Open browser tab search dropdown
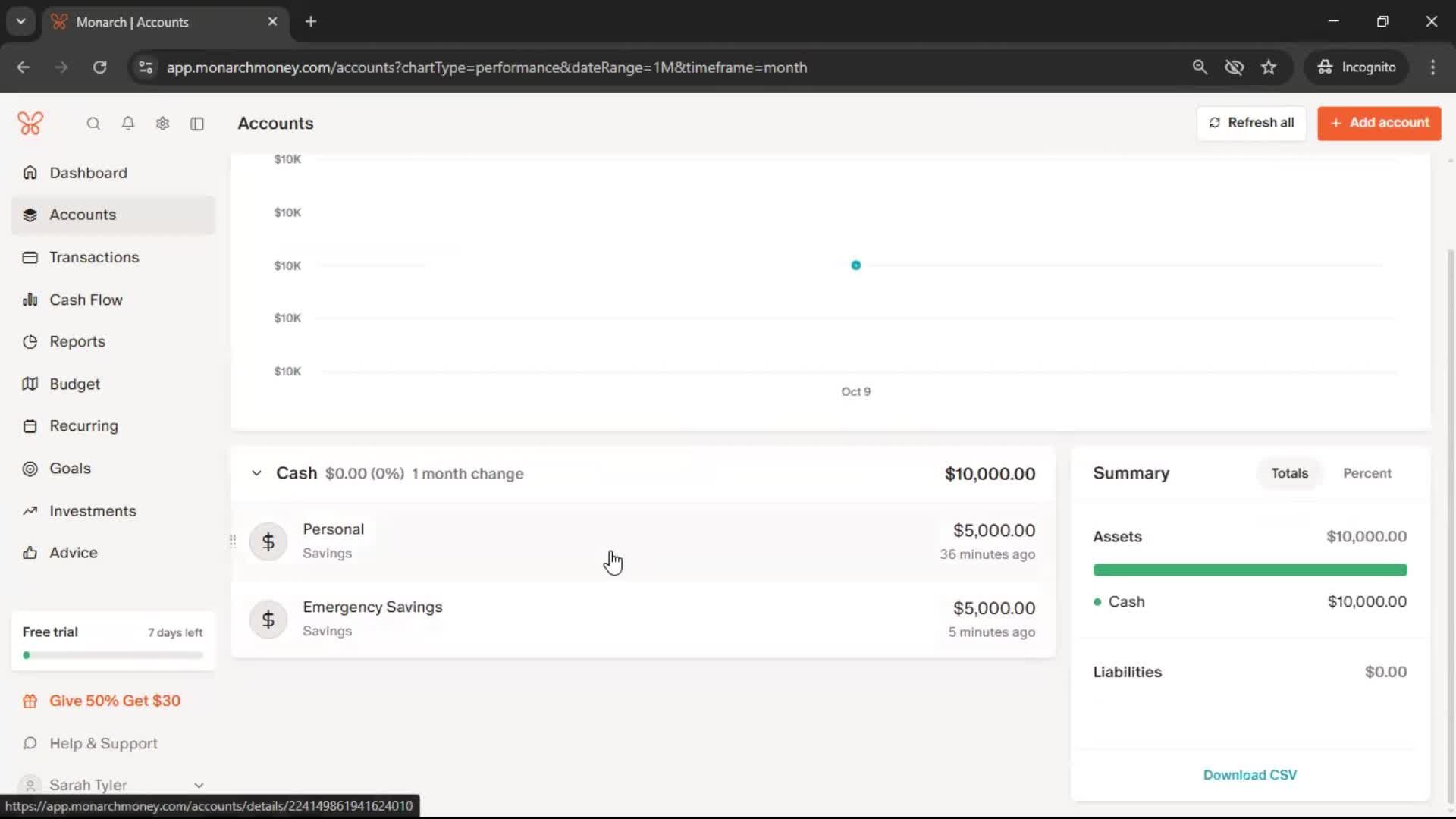The image size is (1456, 819). click(x=21, y=21)
